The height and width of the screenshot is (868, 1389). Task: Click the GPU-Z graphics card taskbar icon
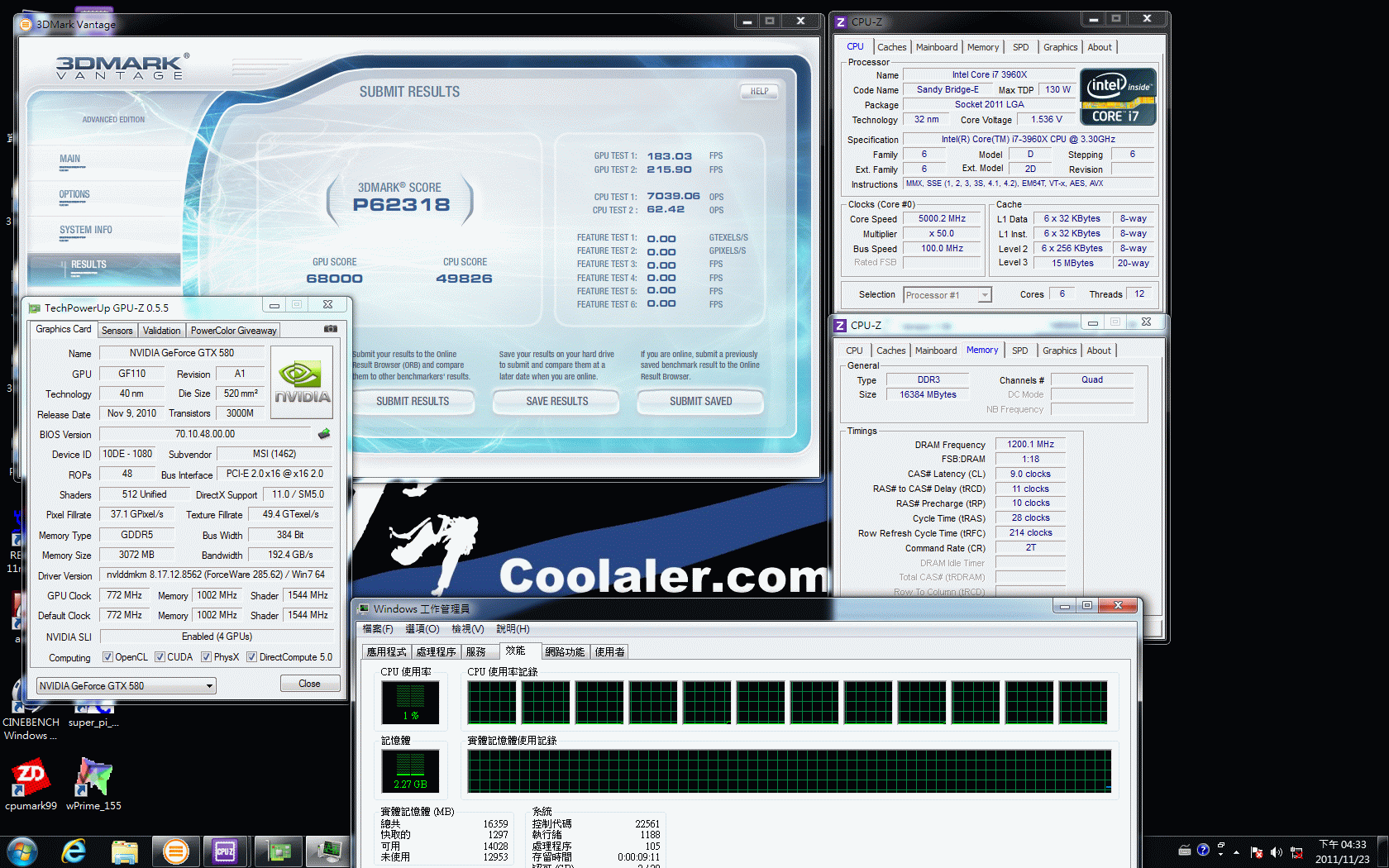pyautogui.click(x=278, y=851)
